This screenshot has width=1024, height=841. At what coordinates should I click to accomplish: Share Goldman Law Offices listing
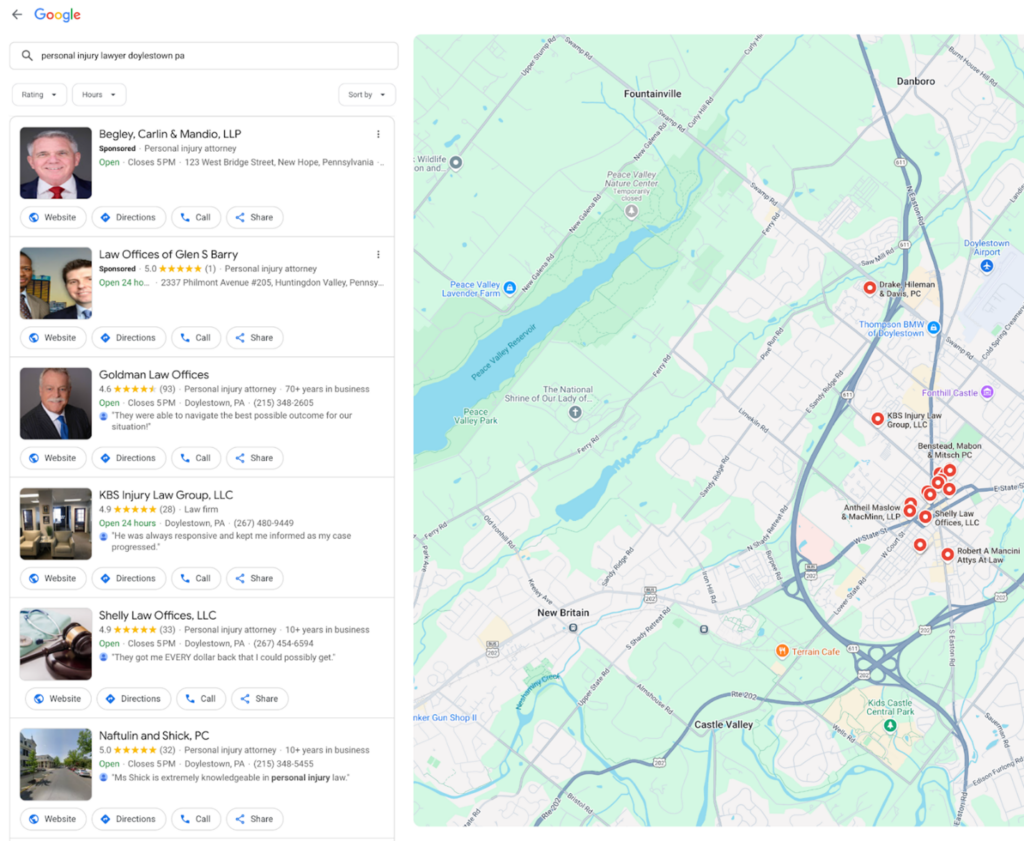click(x=255, y=458)
